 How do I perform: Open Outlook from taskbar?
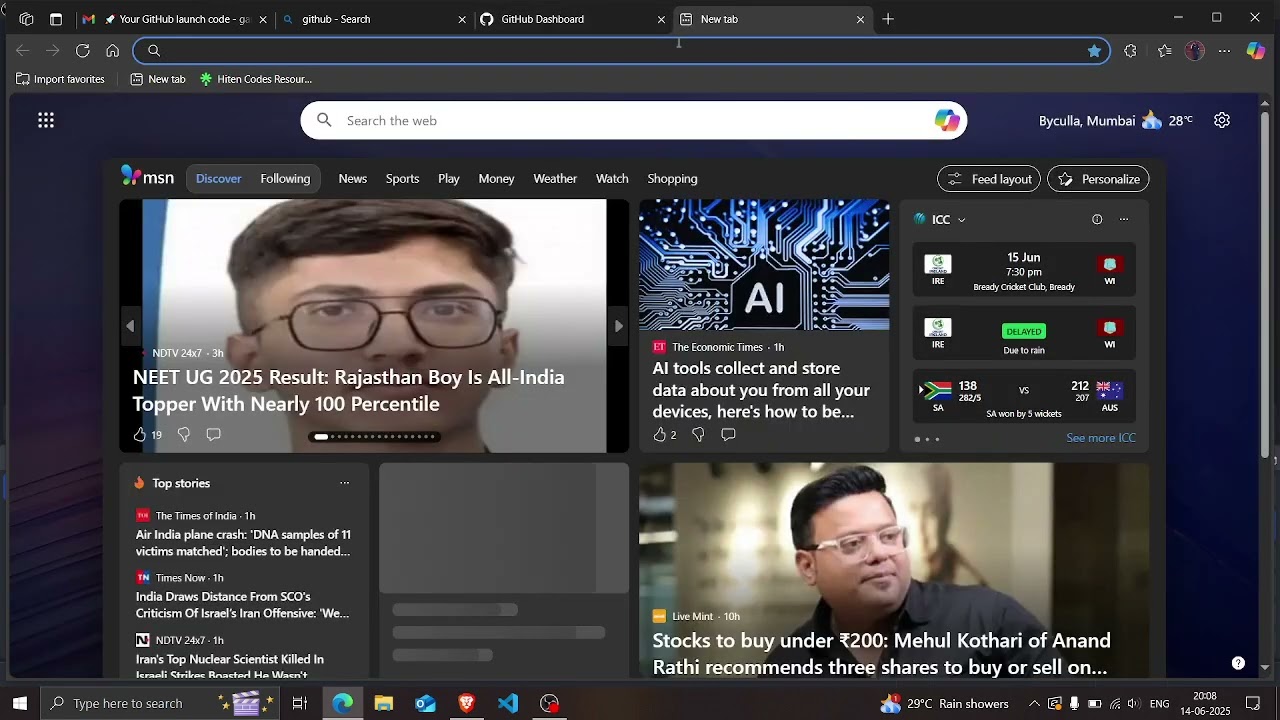click(425, 703)
